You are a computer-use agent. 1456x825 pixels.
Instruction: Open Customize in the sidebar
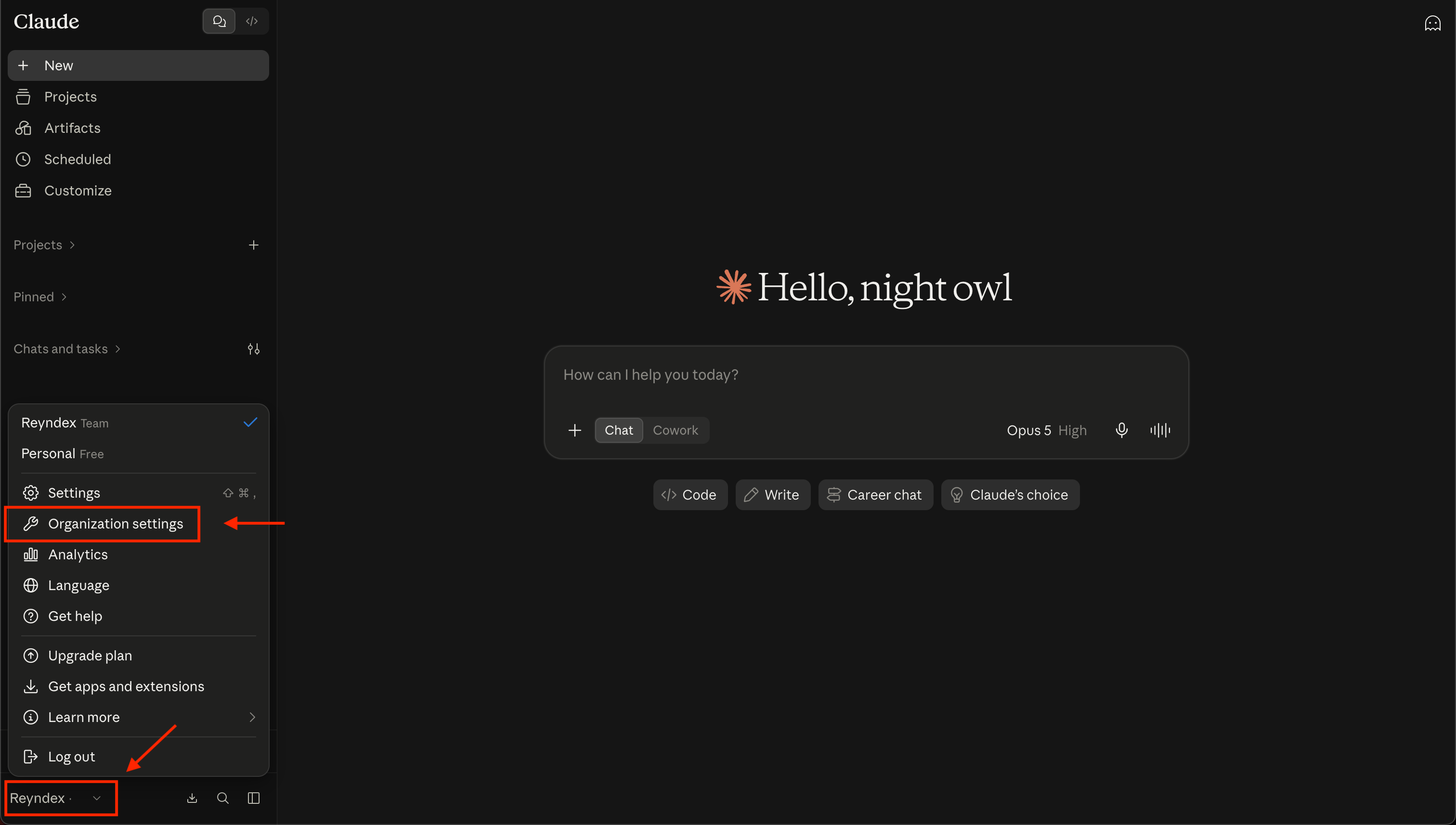click(138, 191)
